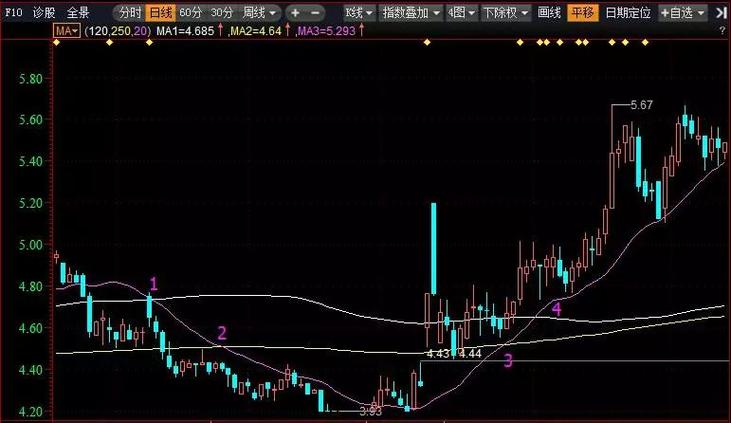Open the F10 company info
Screen dimensions: 731x423
pyautogui.click(x=12, y=13)
